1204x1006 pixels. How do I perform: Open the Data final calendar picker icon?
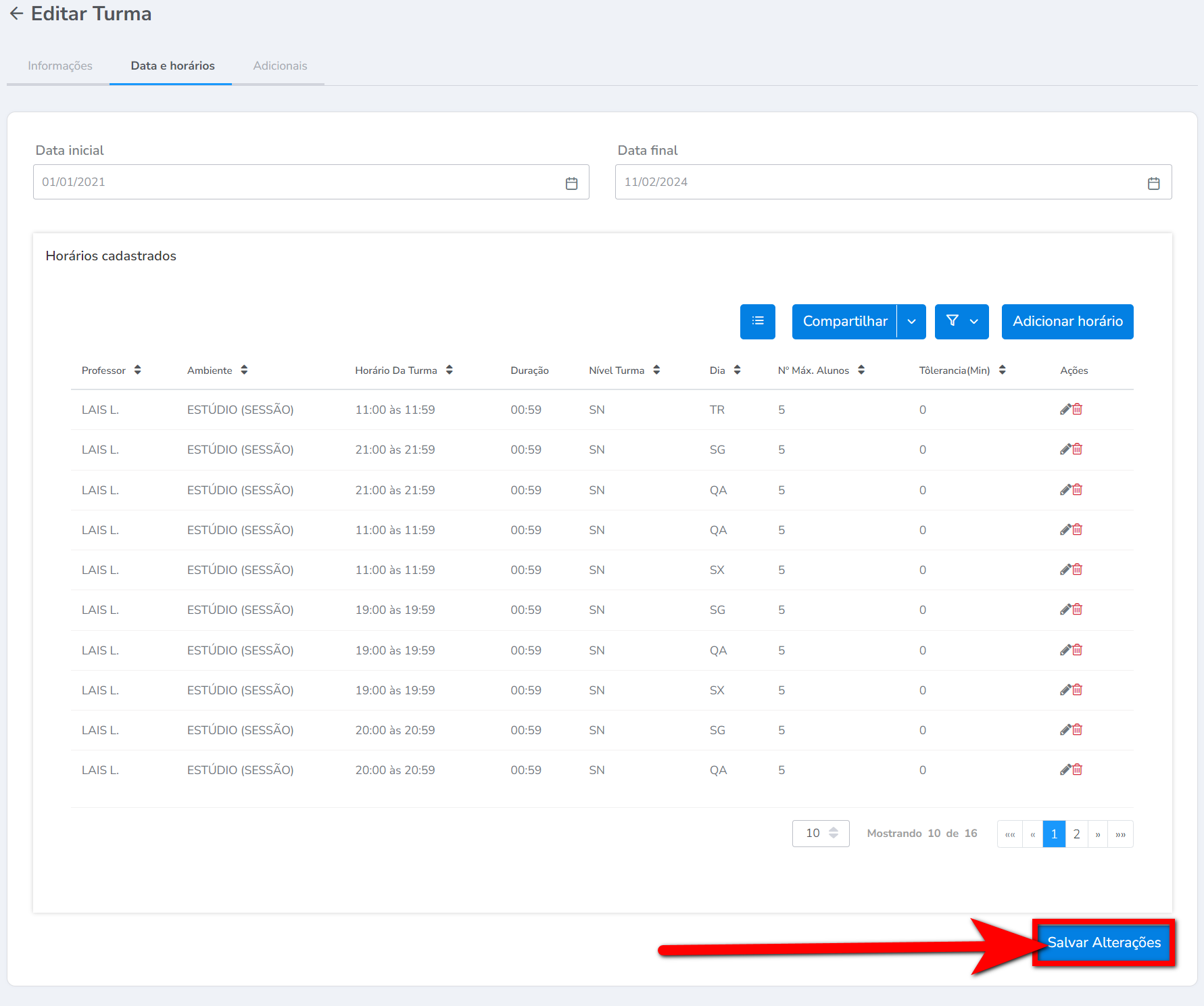pyautogui.click(x=1153, y=183)
